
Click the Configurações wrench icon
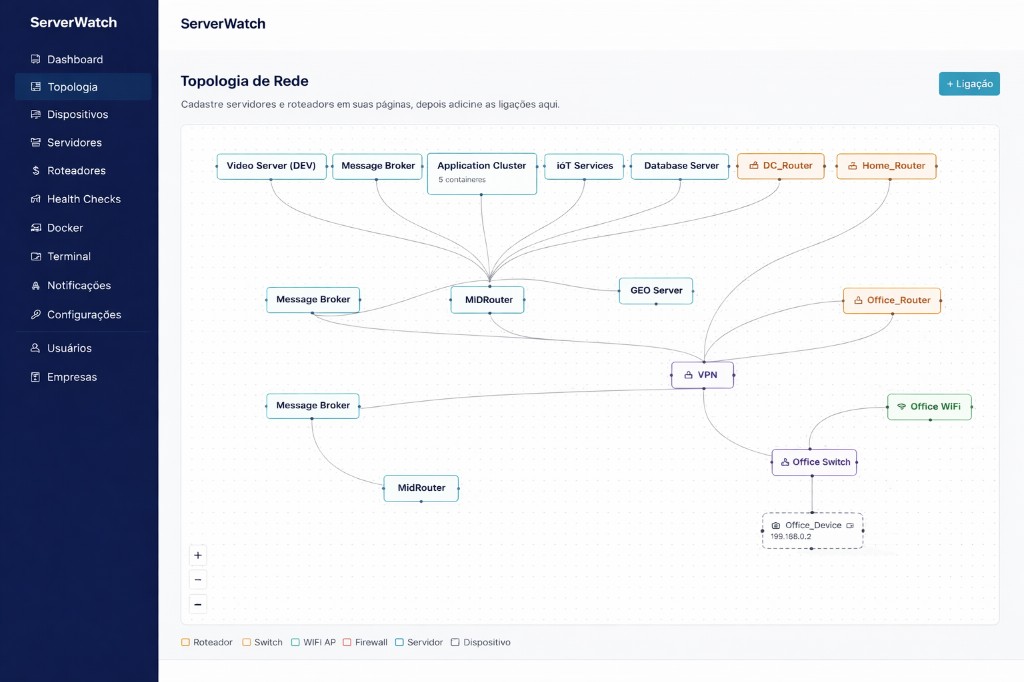pos(36,315)
